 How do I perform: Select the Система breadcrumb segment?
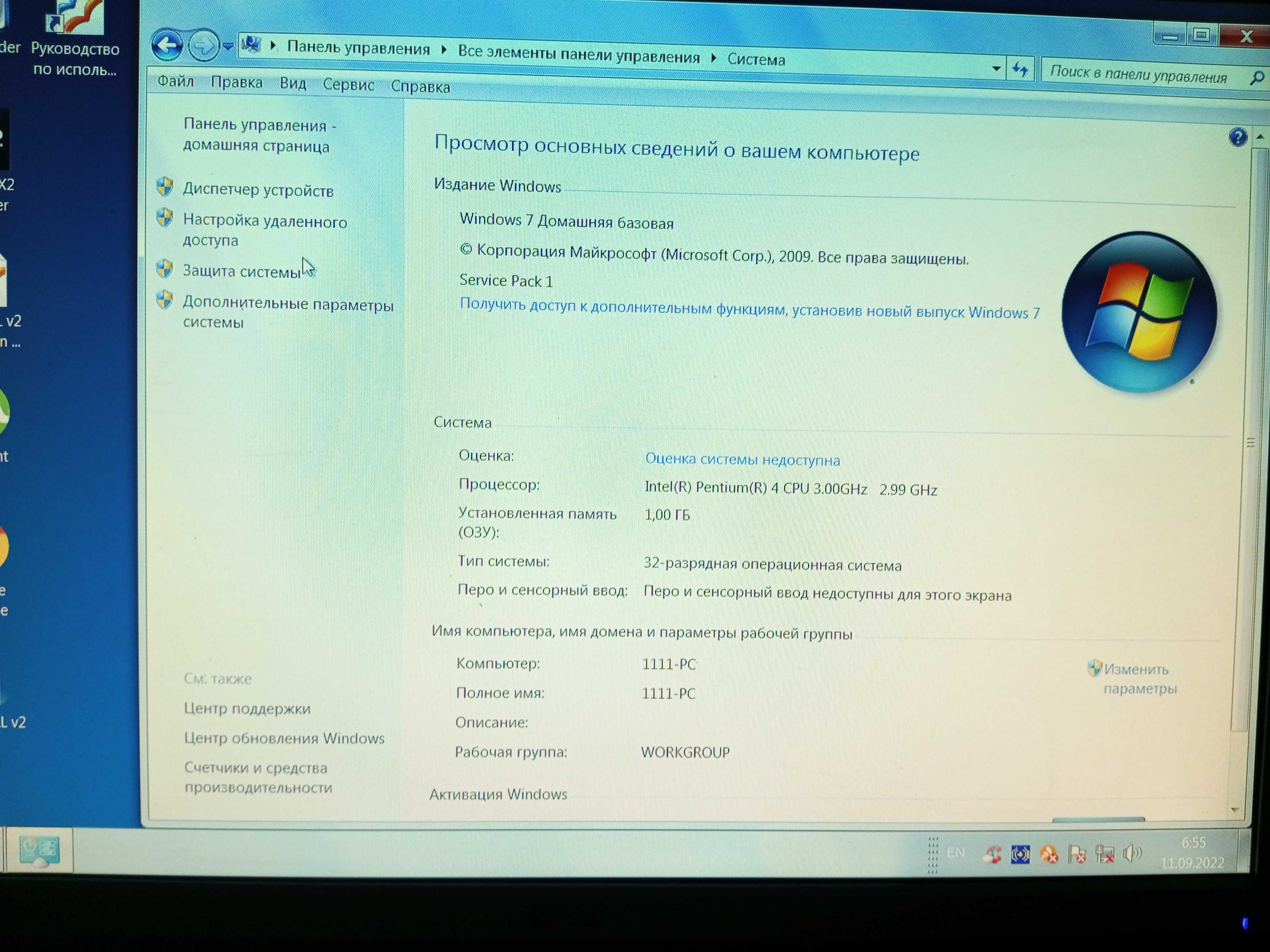tap(756, 59)
